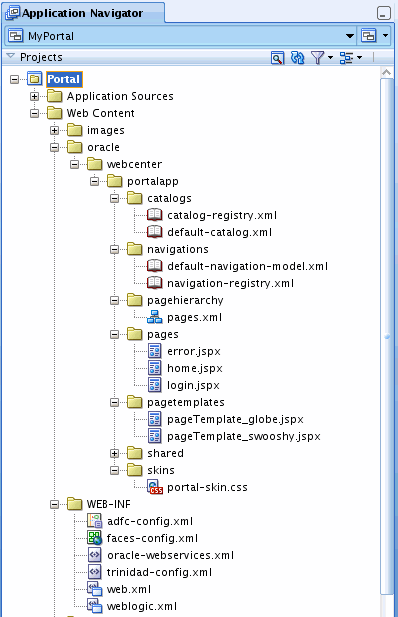Select the Portal project label
Viewport: 398px width, 617px height.
click(x=64, y=79)
